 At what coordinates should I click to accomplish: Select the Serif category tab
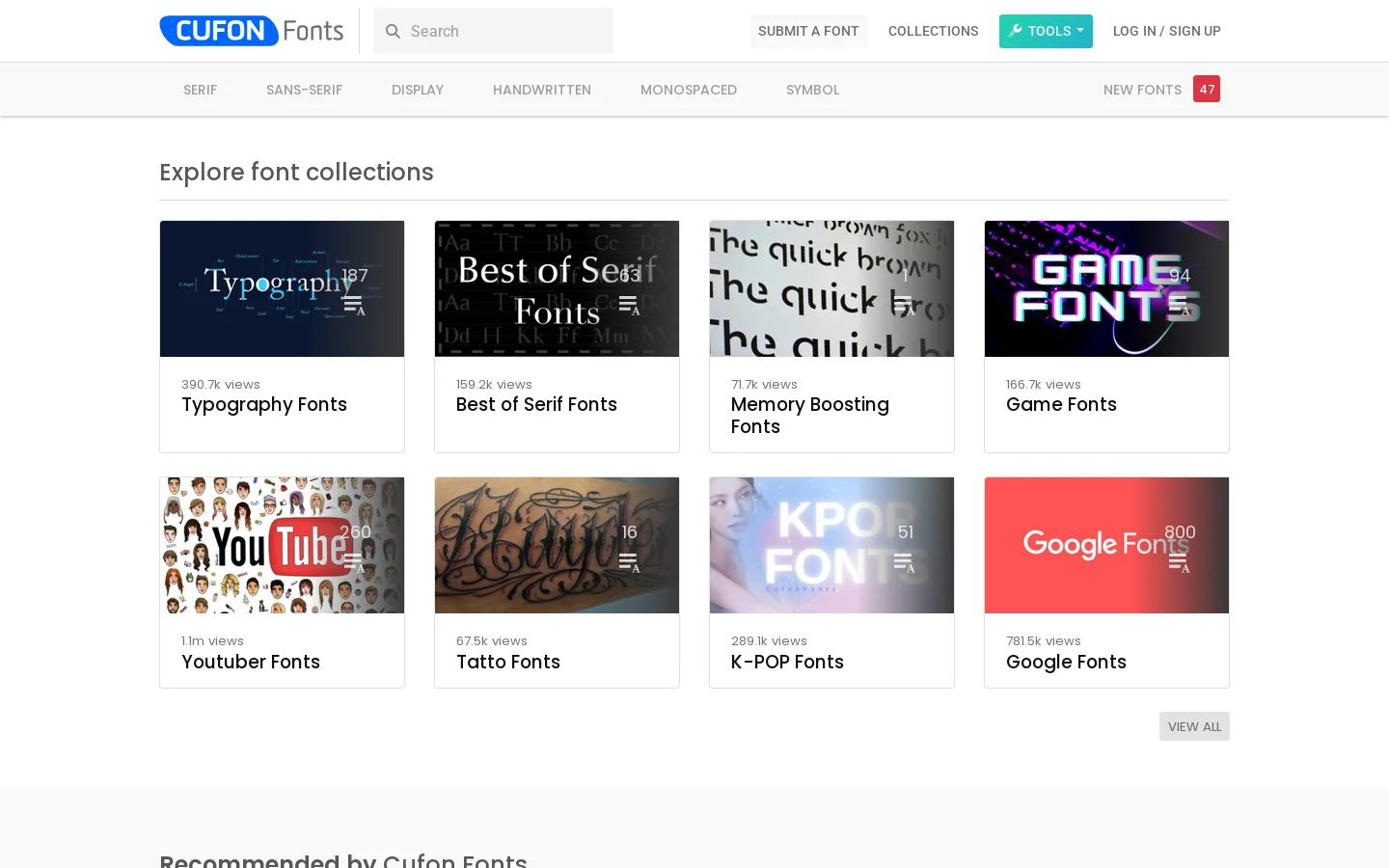(x=200, y=90)
